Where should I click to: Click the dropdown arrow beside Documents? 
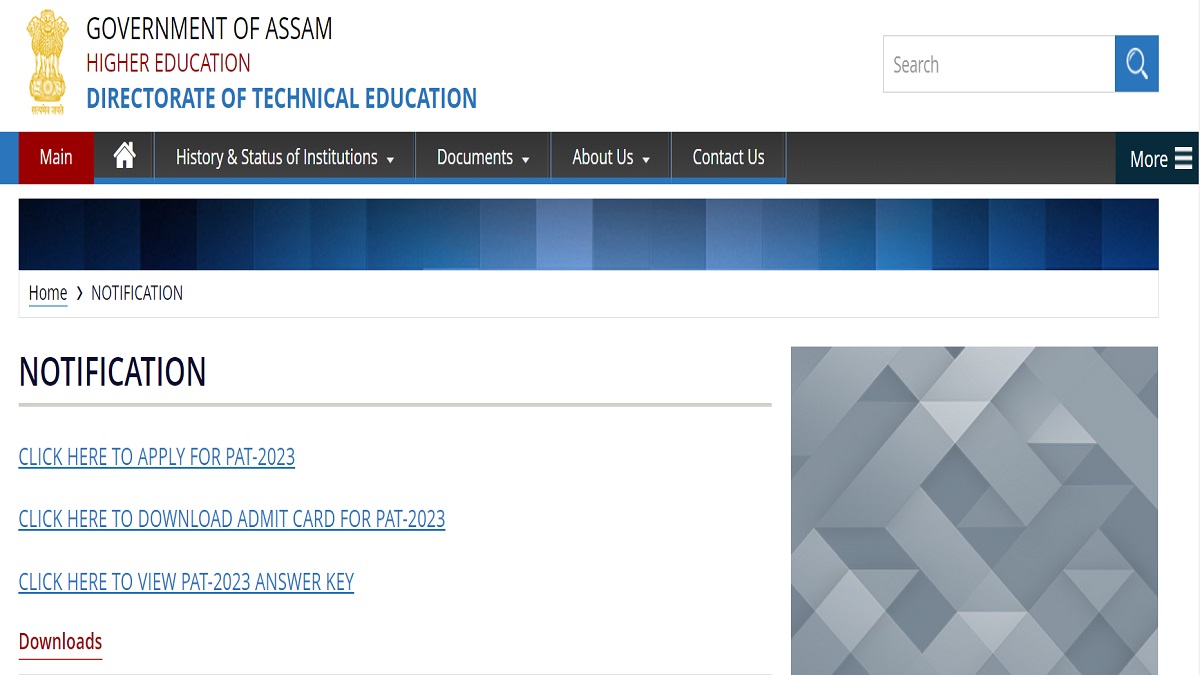click(528, 158)
